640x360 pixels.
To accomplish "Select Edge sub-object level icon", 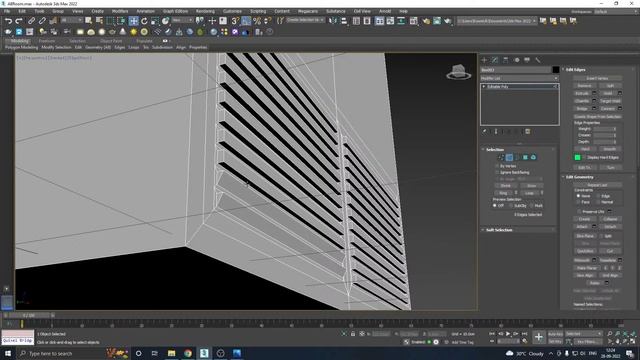I will click(x=509, y=157).
